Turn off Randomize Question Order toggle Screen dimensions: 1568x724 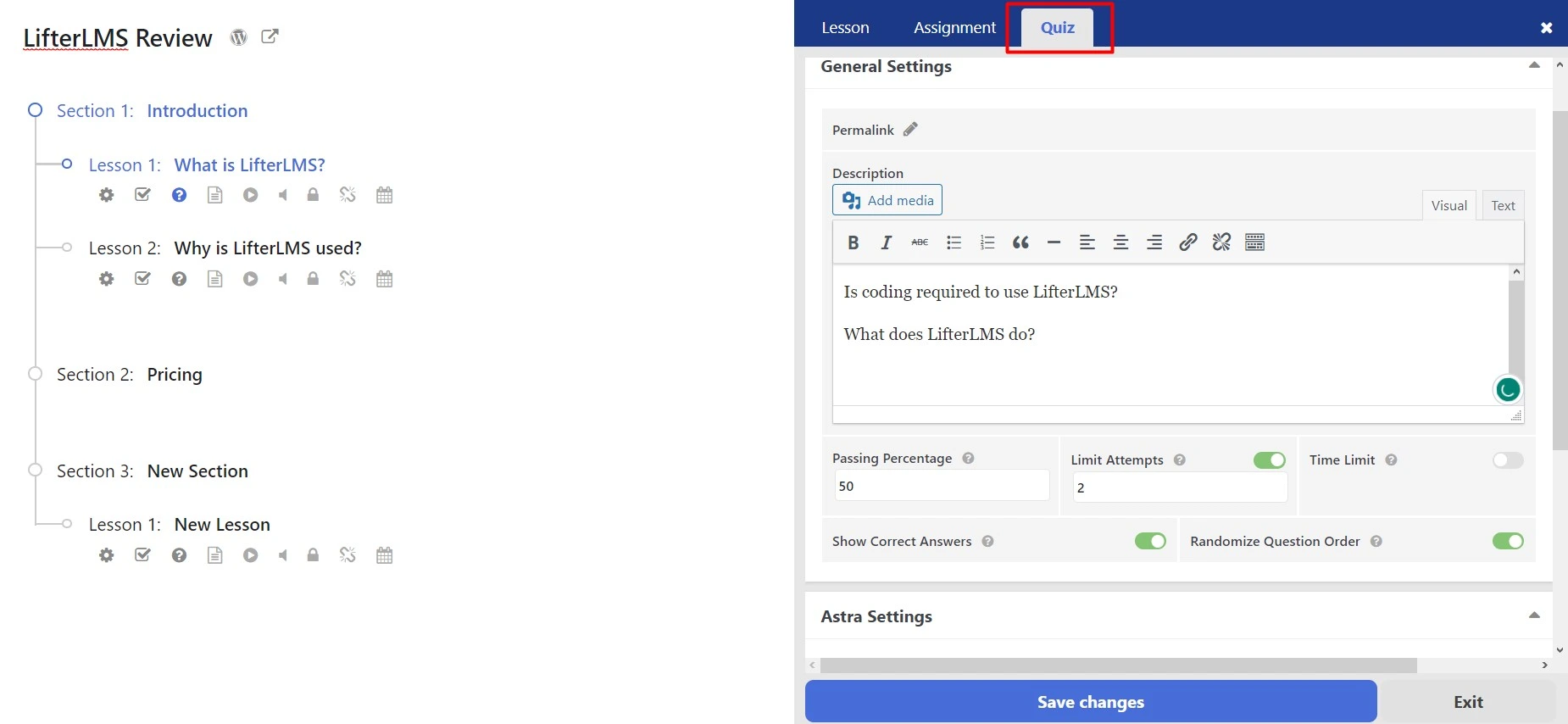point(1508,541)
